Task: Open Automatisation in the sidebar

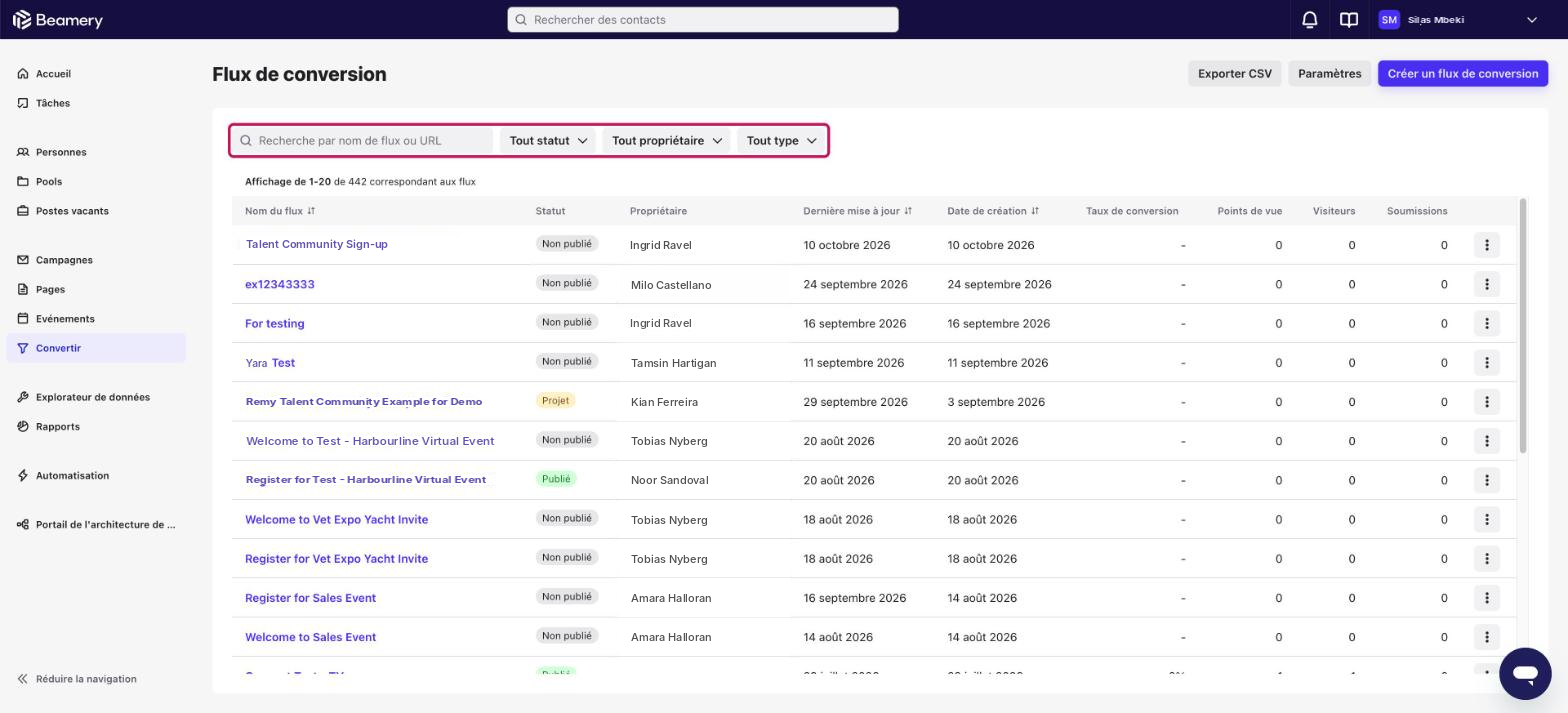Action: point(96,476)
